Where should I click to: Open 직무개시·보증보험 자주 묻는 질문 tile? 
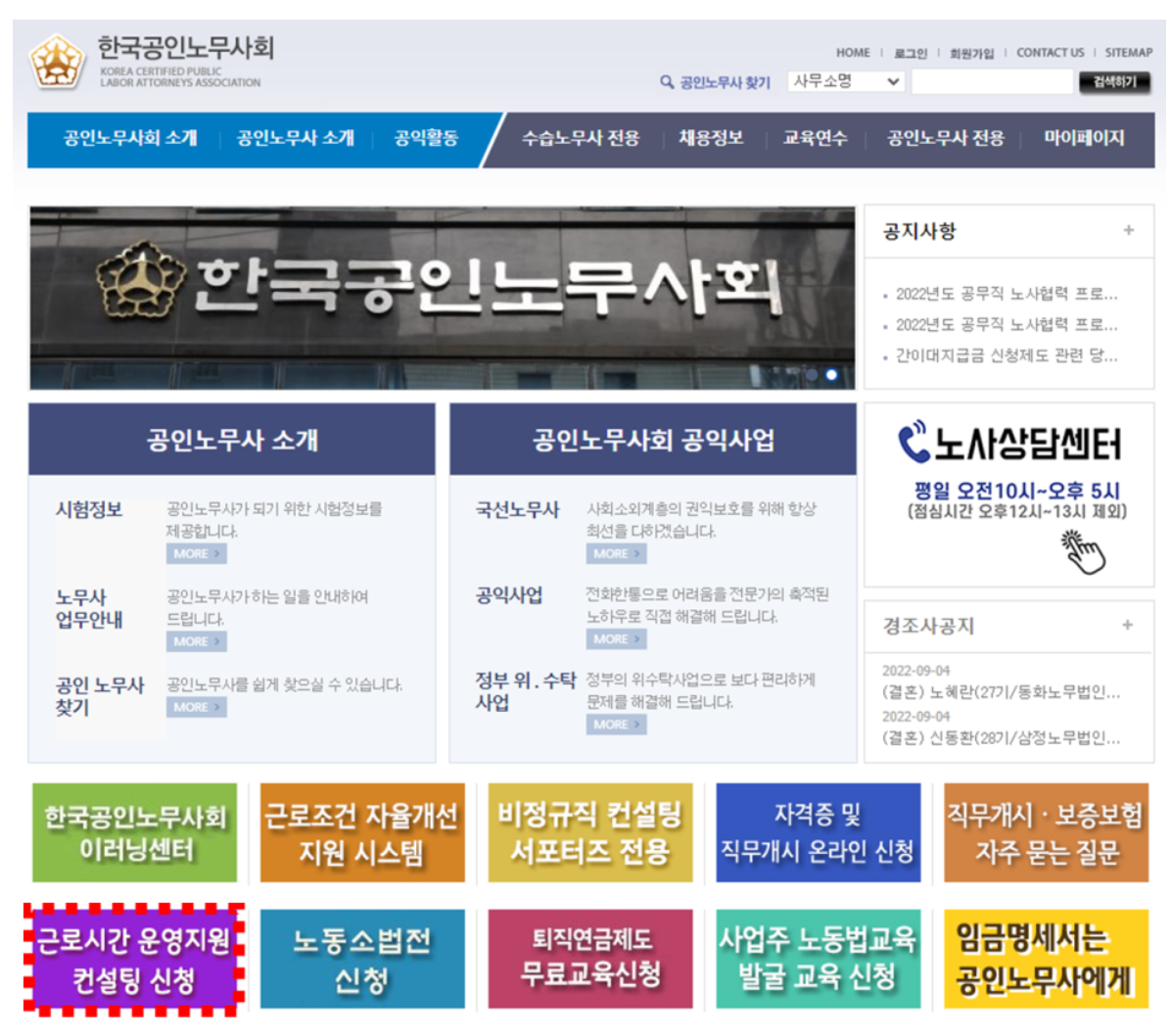[x=1046, y=833]
